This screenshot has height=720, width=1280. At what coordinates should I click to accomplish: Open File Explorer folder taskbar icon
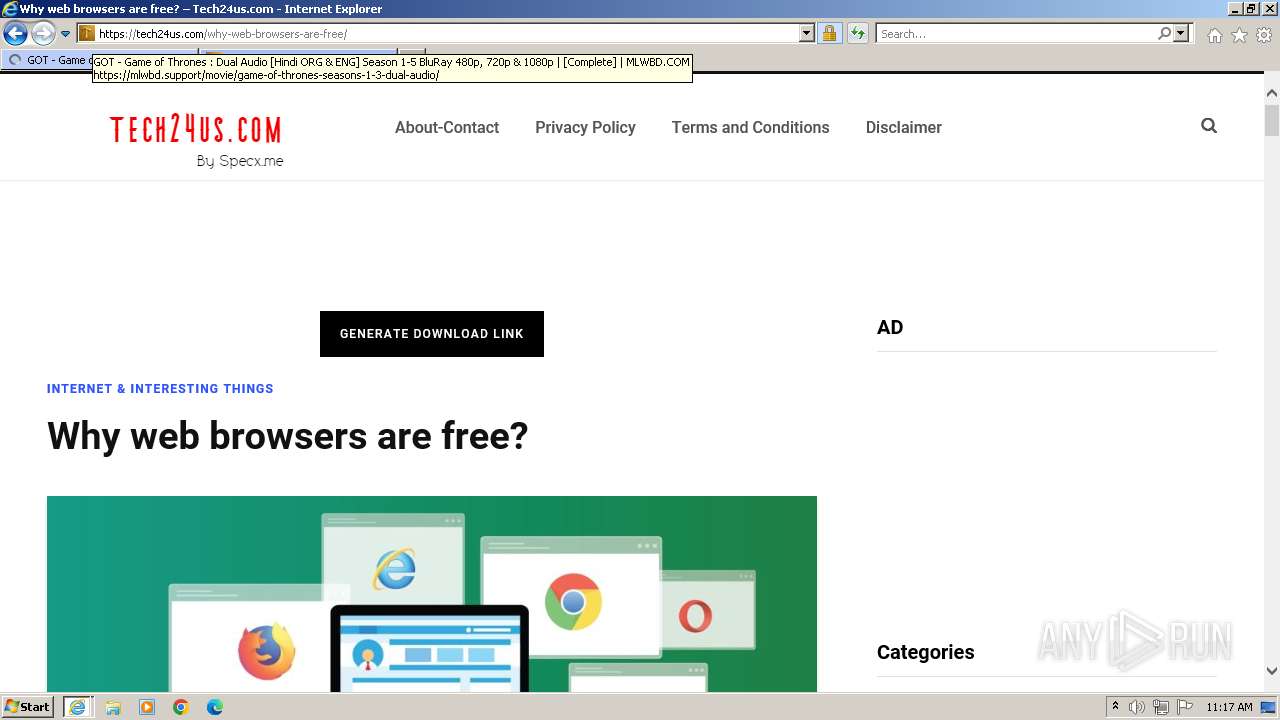pyautogui.click(x=113, y=707)
